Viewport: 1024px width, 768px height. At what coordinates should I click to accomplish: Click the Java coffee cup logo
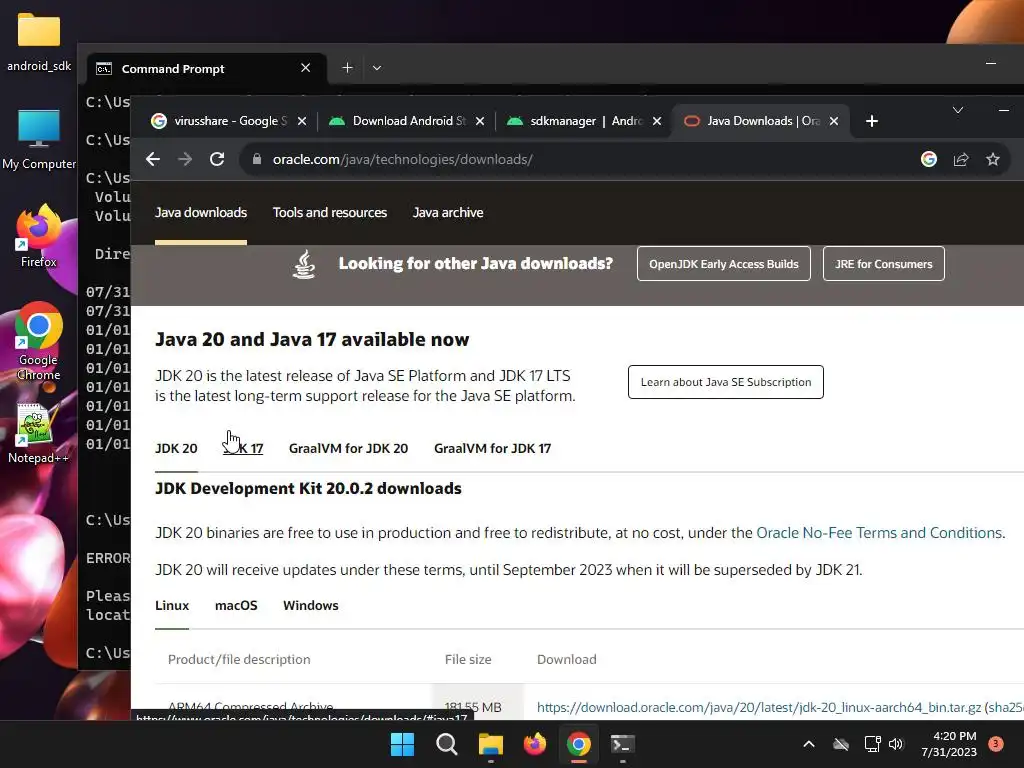click(x=304, y=264)
